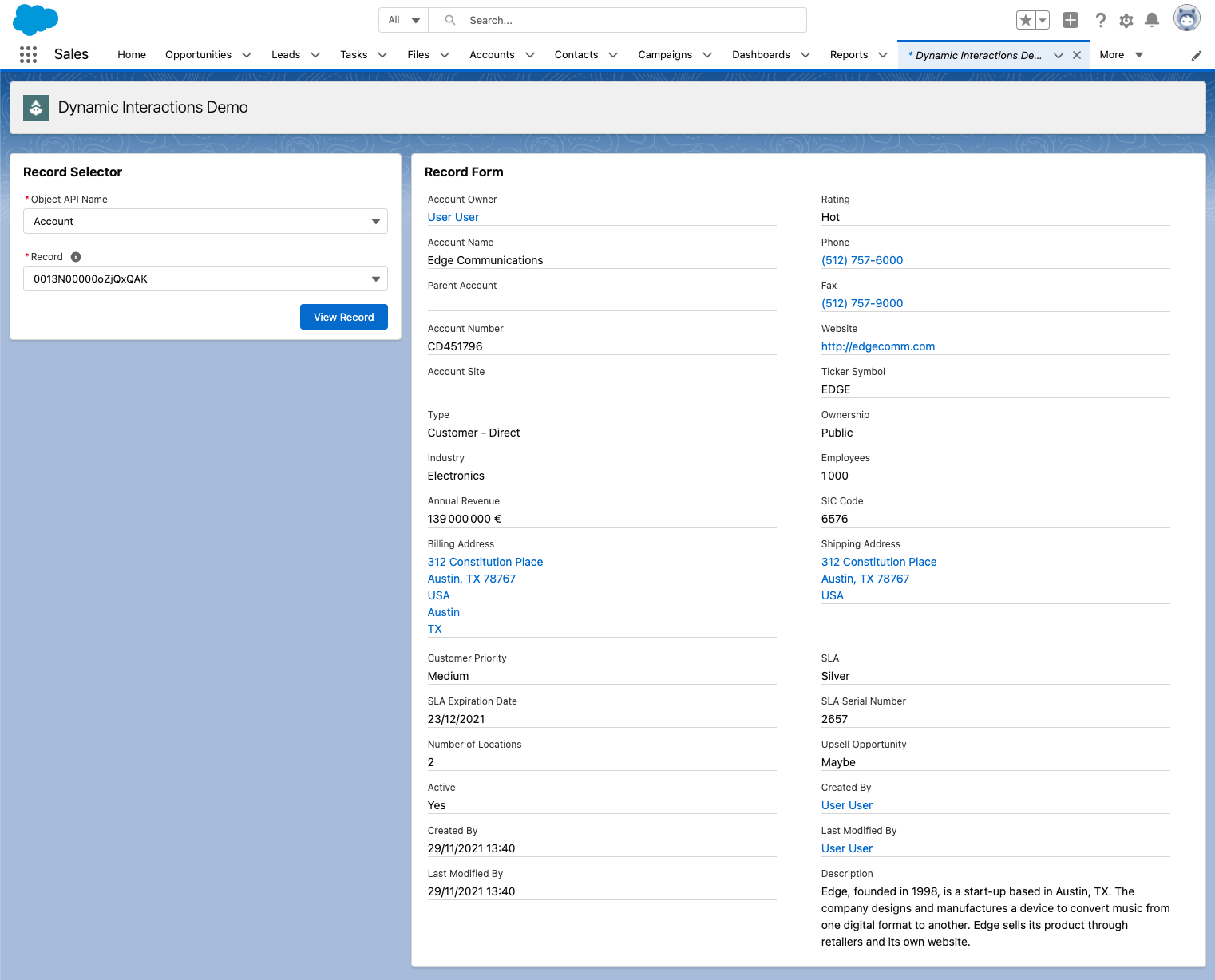The width and height of the screenshot is (1215, 980).
Task: Open the Reports tab
Action: point(849,55)
